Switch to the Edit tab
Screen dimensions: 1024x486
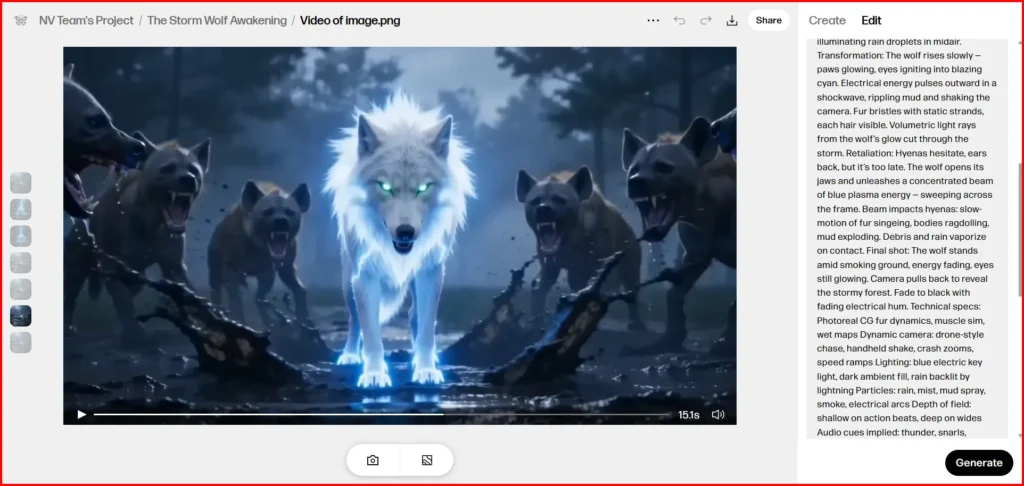[x=871, y=20]
